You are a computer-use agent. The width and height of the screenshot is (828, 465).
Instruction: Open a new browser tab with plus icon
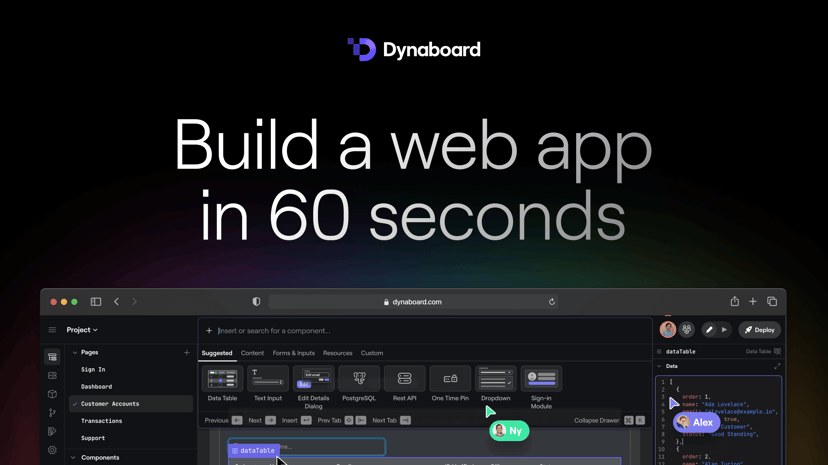(x=753, y=301)
